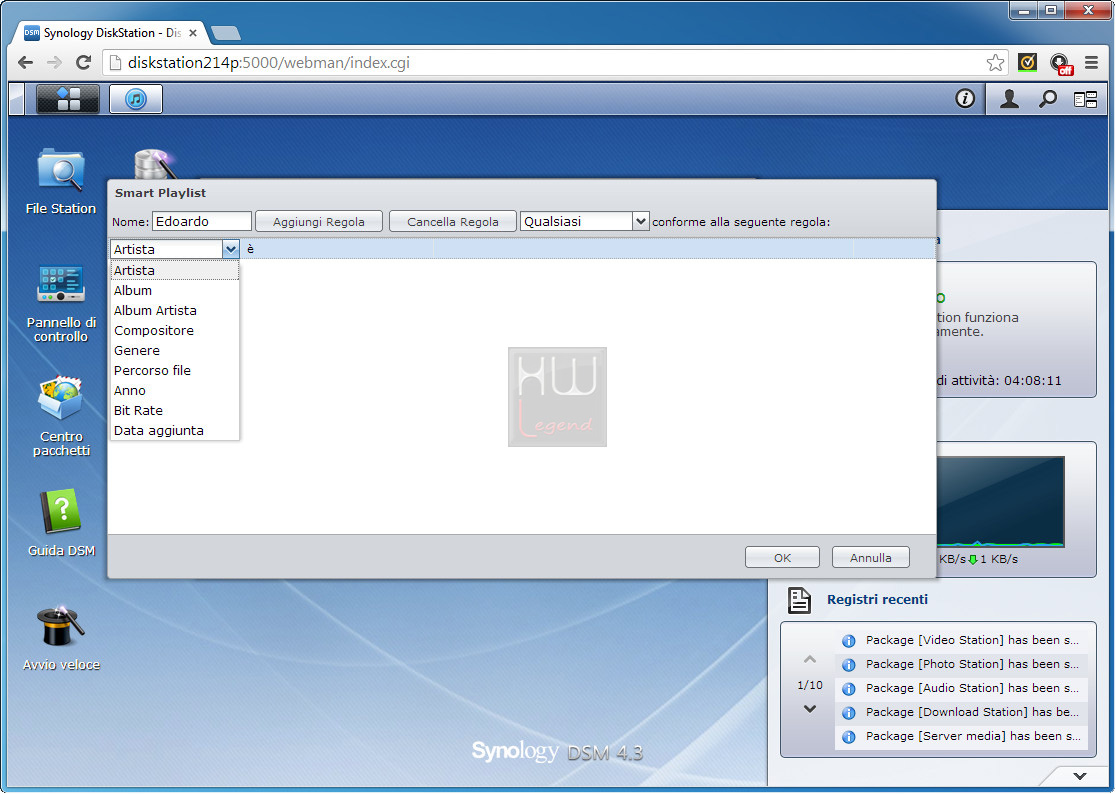
Task: Toggle the widgets panel icon
Action: point(1085,100)
